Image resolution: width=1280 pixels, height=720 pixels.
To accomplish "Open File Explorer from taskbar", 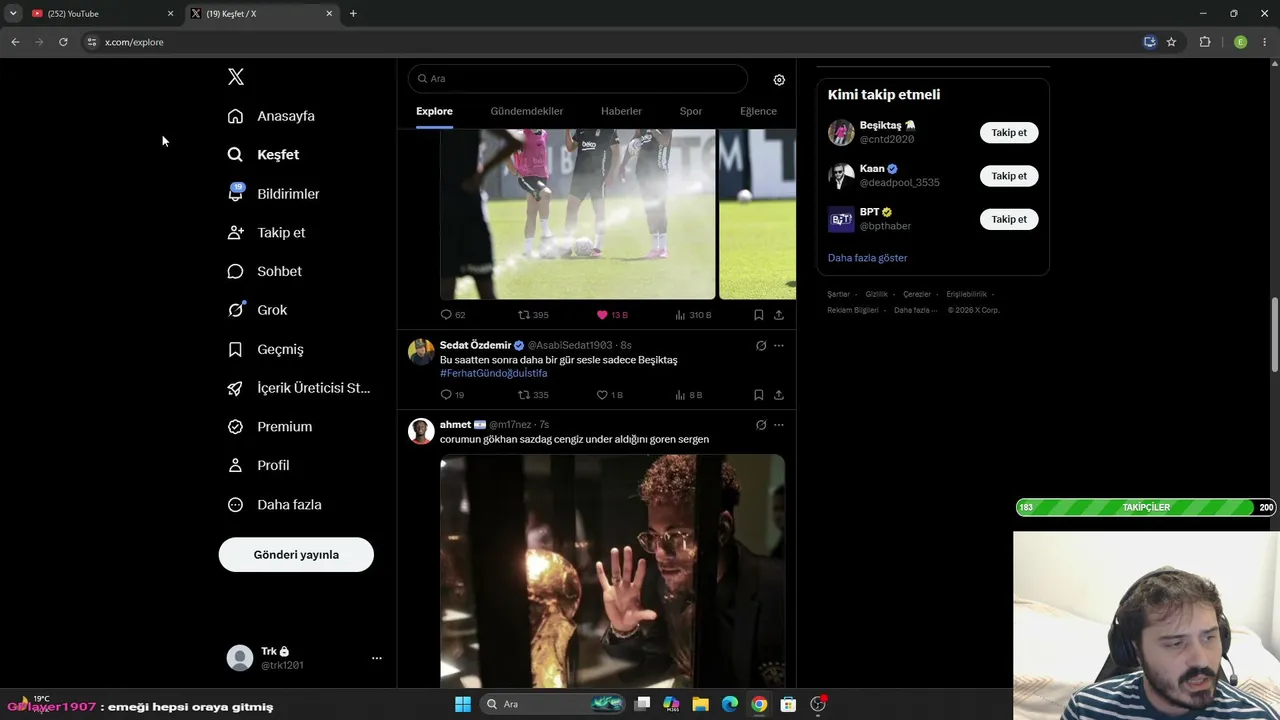I will click(701, 704).
